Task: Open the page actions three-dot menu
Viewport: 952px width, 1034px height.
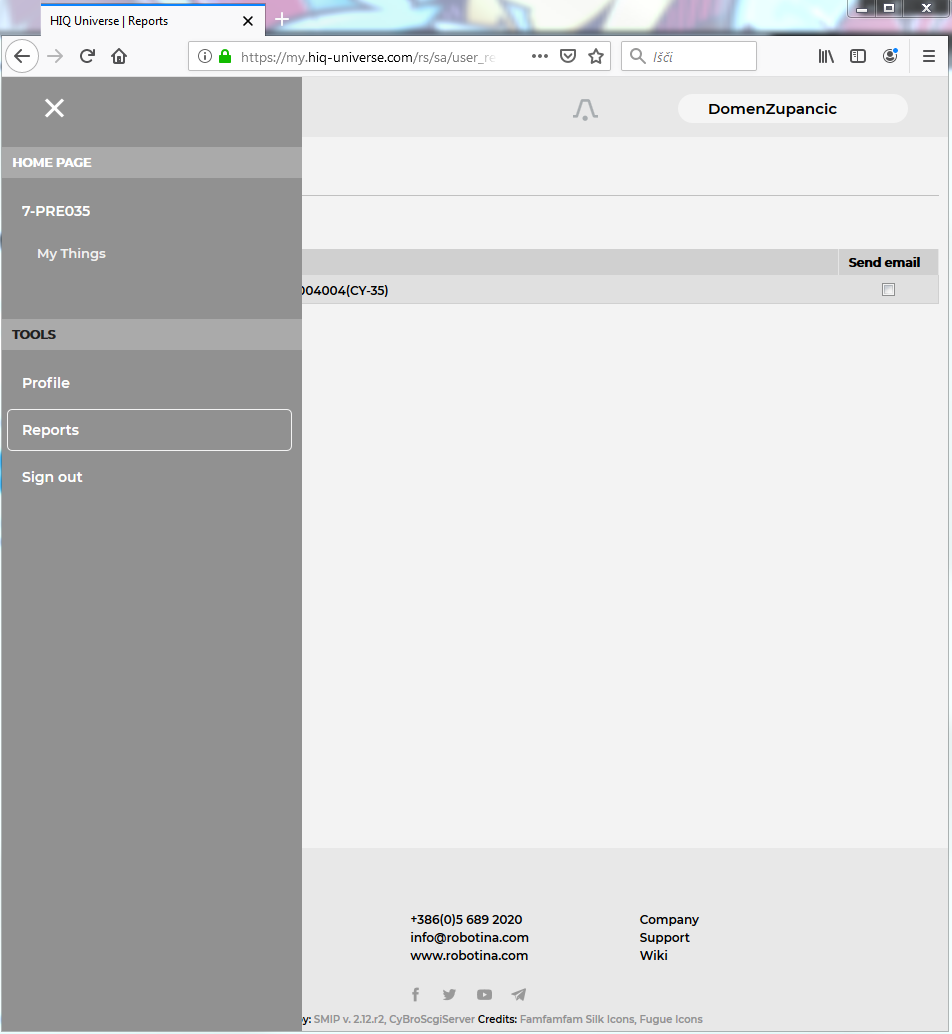Action: tap(540, 57)
